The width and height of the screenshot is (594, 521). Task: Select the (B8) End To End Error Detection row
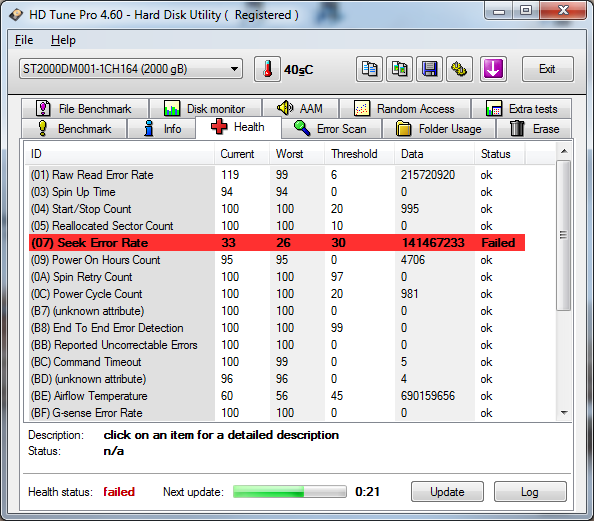pos(277,328)
